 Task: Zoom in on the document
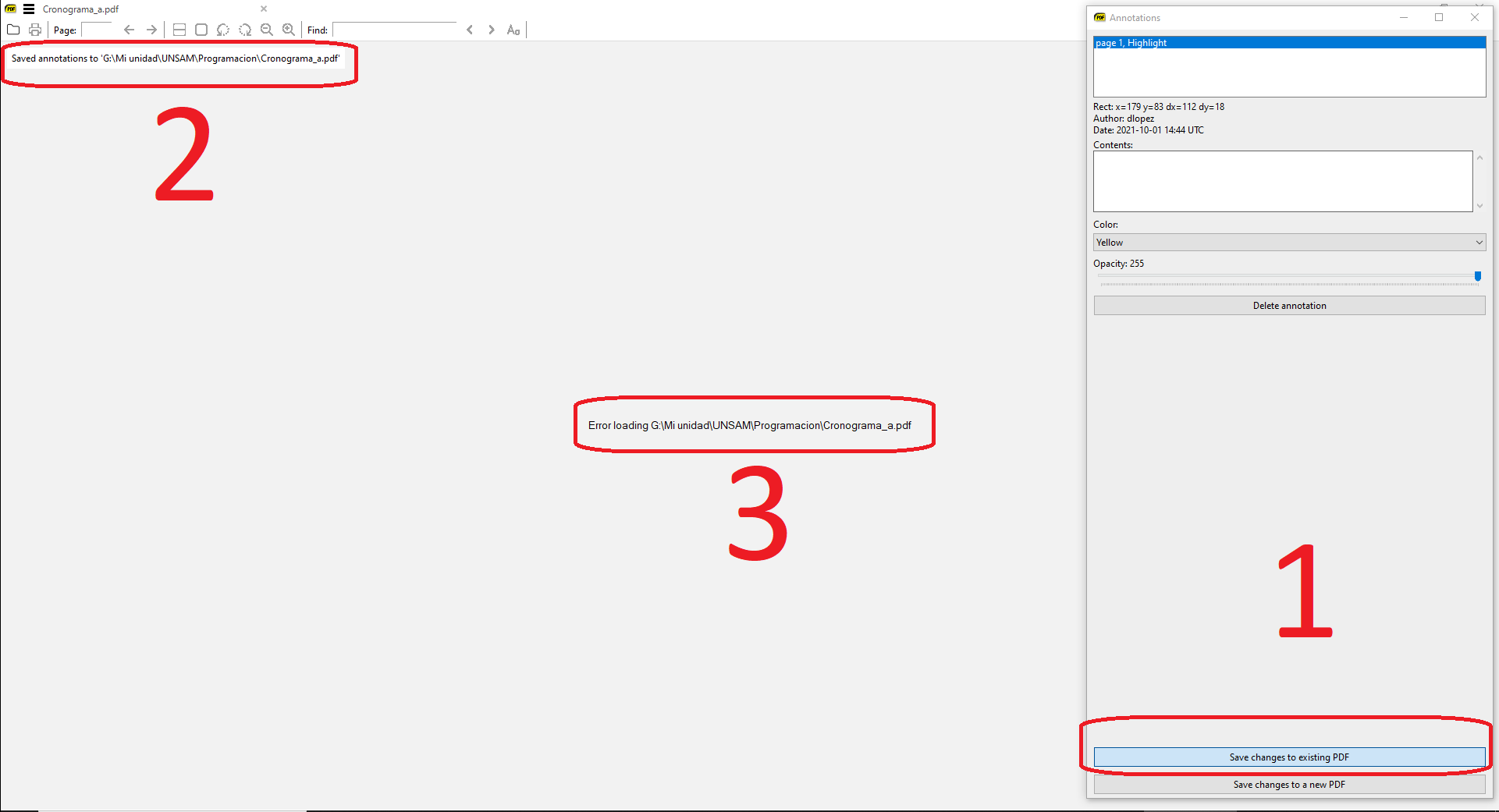tap(289, 30)
